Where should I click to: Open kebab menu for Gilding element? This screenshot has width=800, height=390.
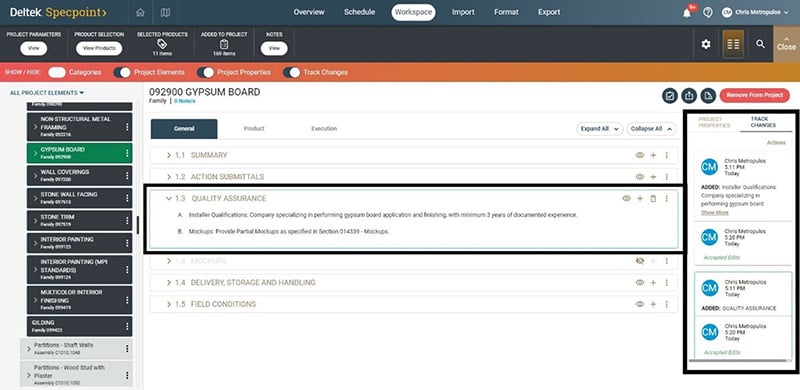pos(127,326)
